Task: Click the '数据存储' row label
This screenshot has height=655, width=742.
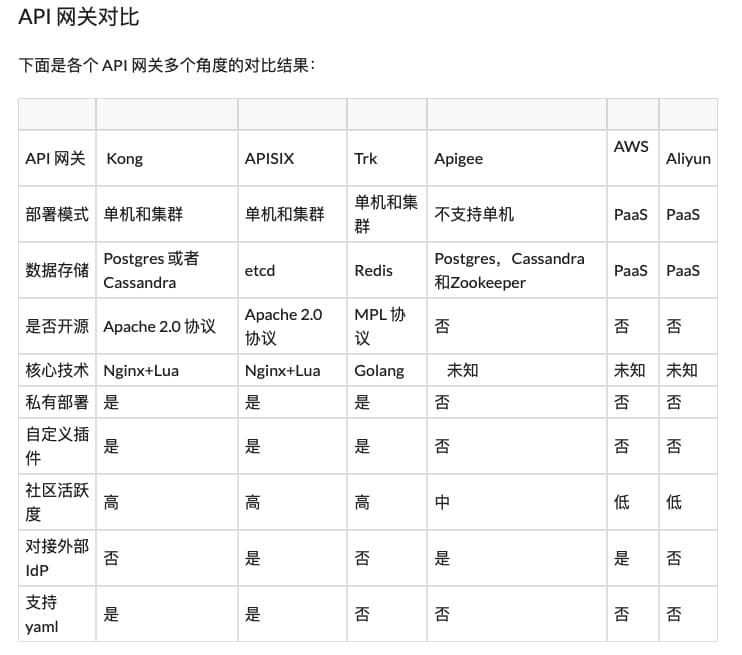Action: click(57, 270)
